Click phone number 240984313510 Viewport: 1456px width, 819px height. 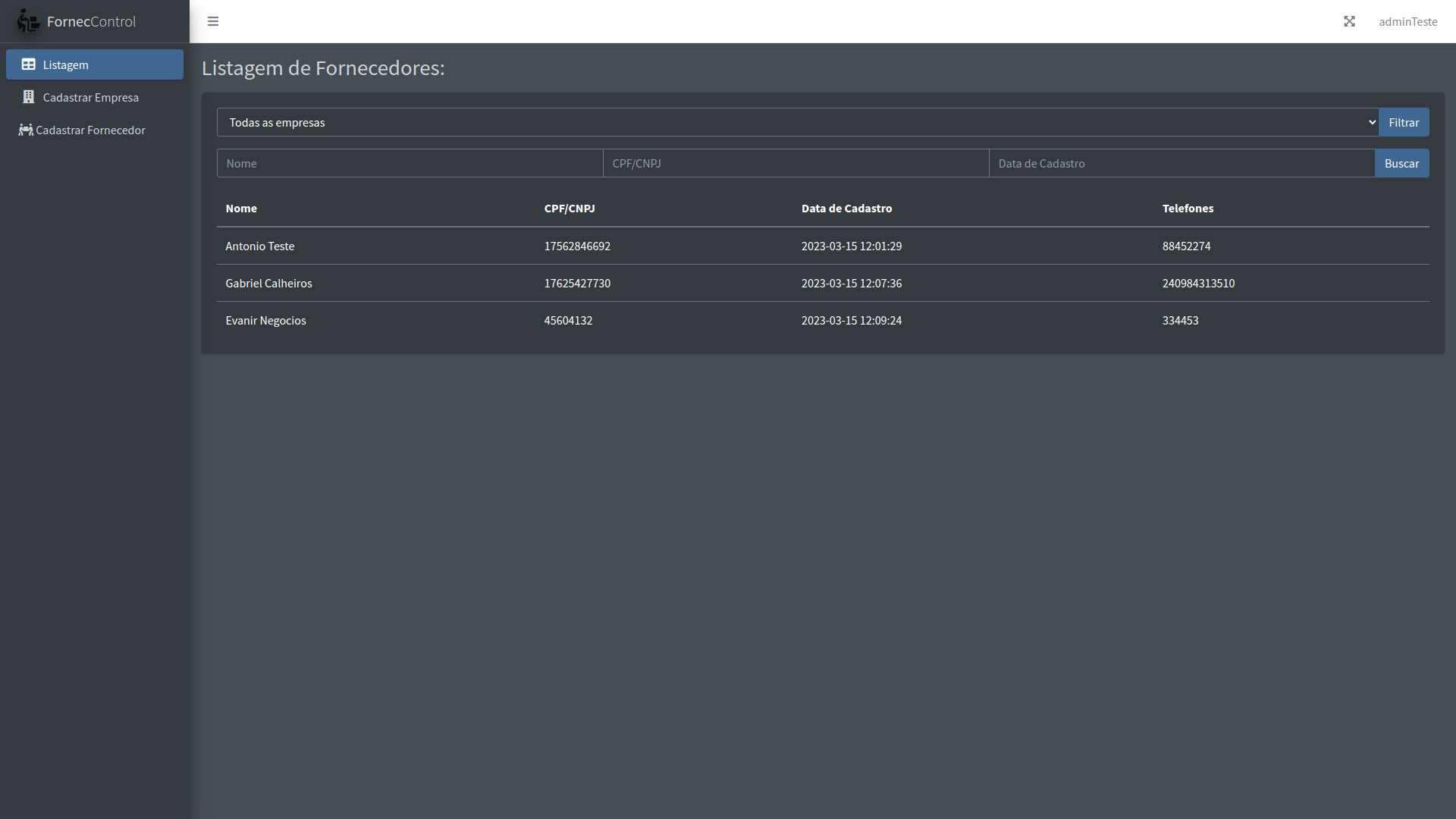pyautogui.click(x=1198, y=283)
